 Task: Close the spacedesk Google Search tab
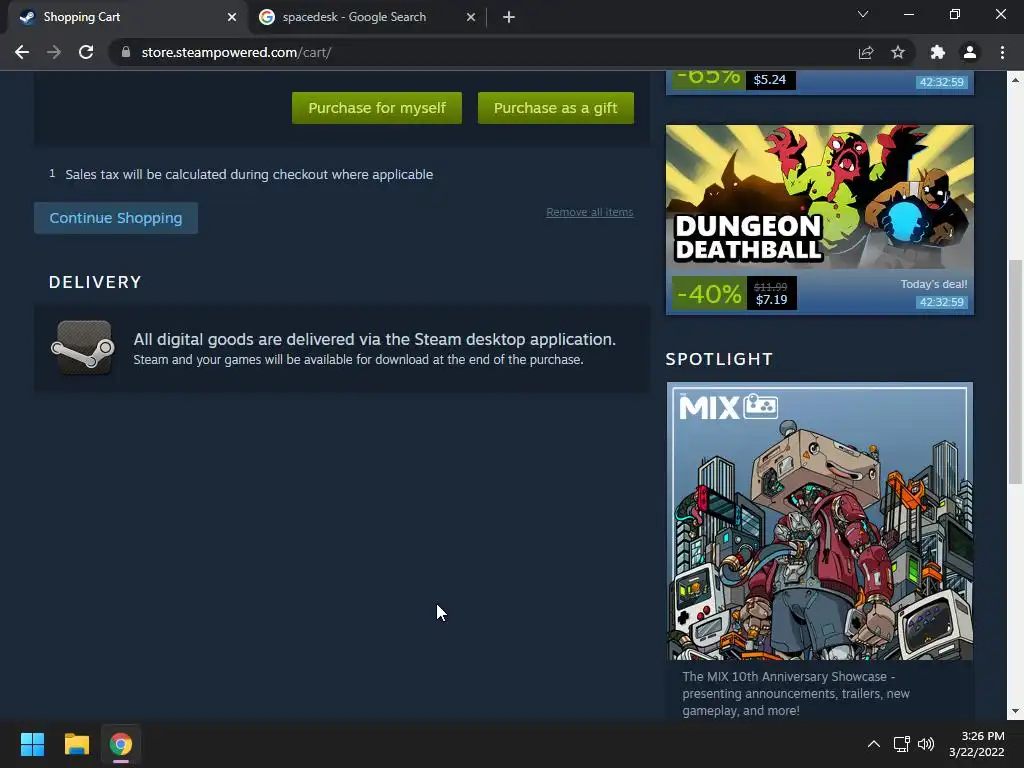[471, 17]
